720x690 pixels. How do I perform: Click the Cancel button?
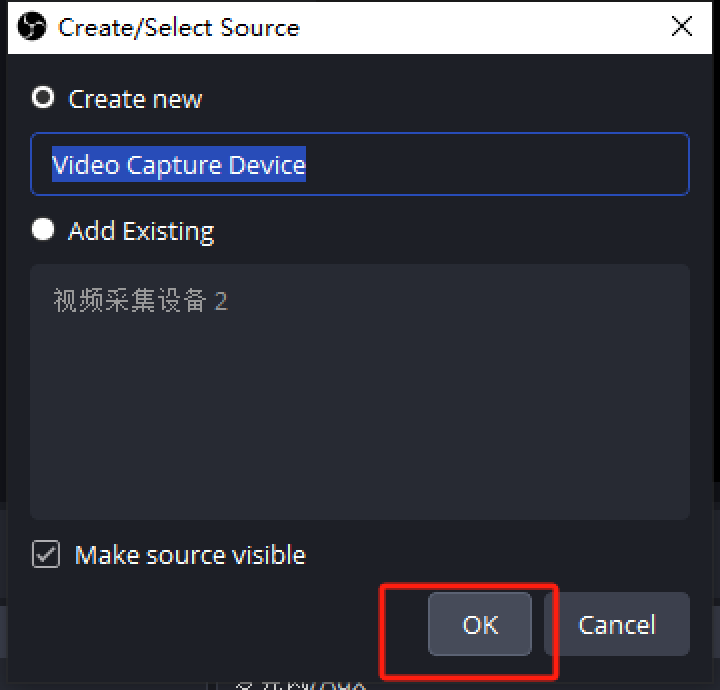[617, 624]
